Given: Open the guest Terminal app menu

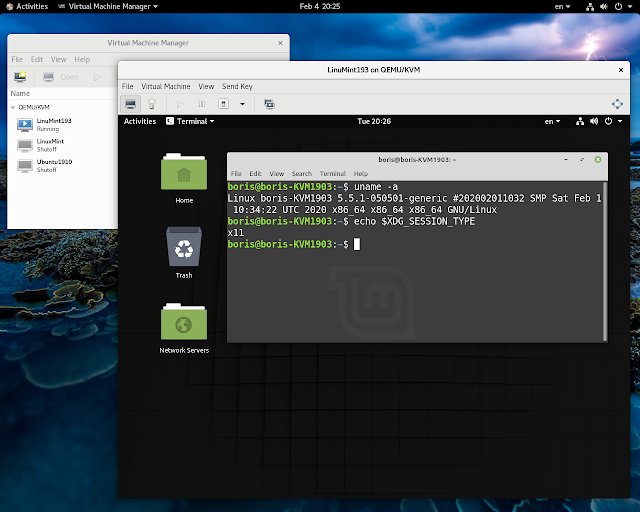Looking at the screenshot, I should [x=190, y=121].
